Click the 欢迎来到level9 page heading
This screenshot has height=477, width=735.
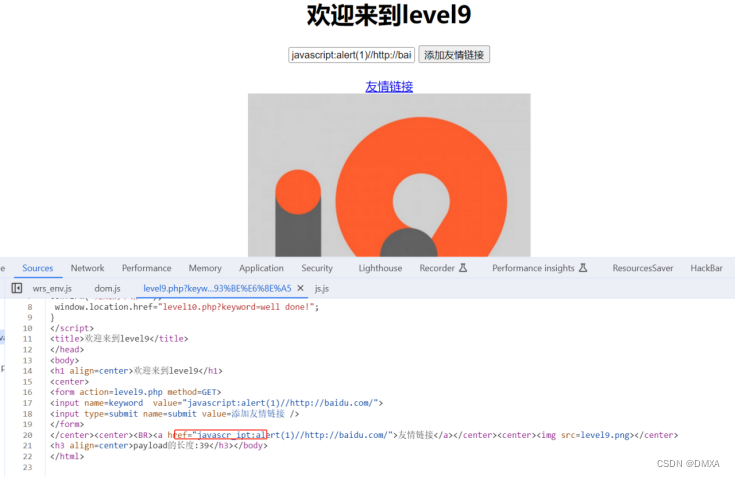[x=389, y=15]
